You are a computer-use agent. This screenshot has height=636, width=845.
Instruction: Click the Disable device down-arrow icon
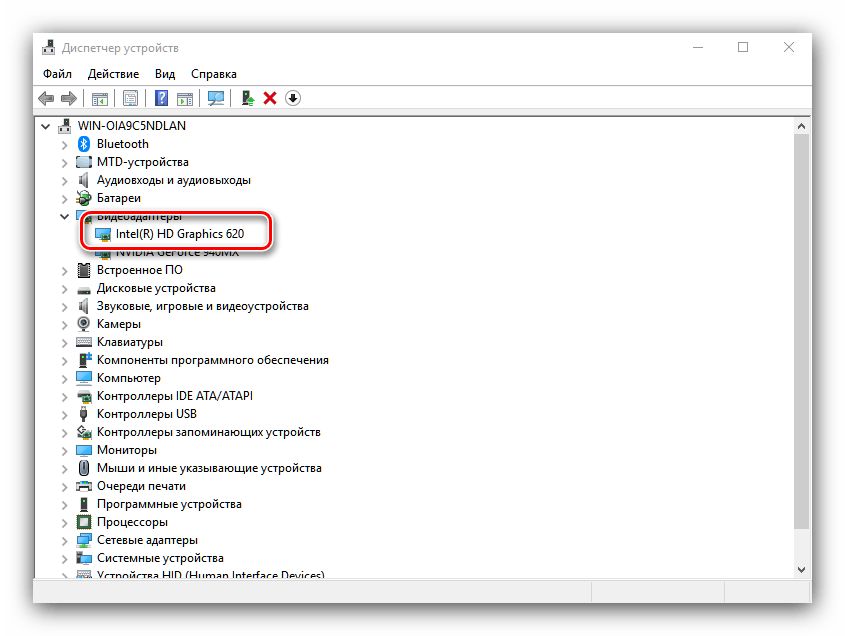293,98
